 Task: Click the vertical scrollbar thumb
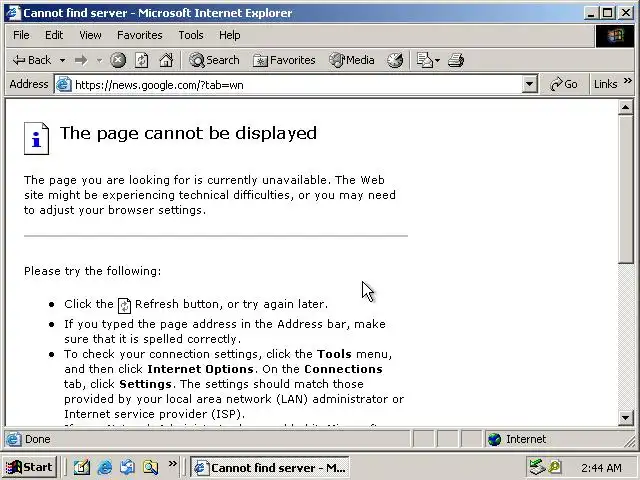click(x=625, y=189)
